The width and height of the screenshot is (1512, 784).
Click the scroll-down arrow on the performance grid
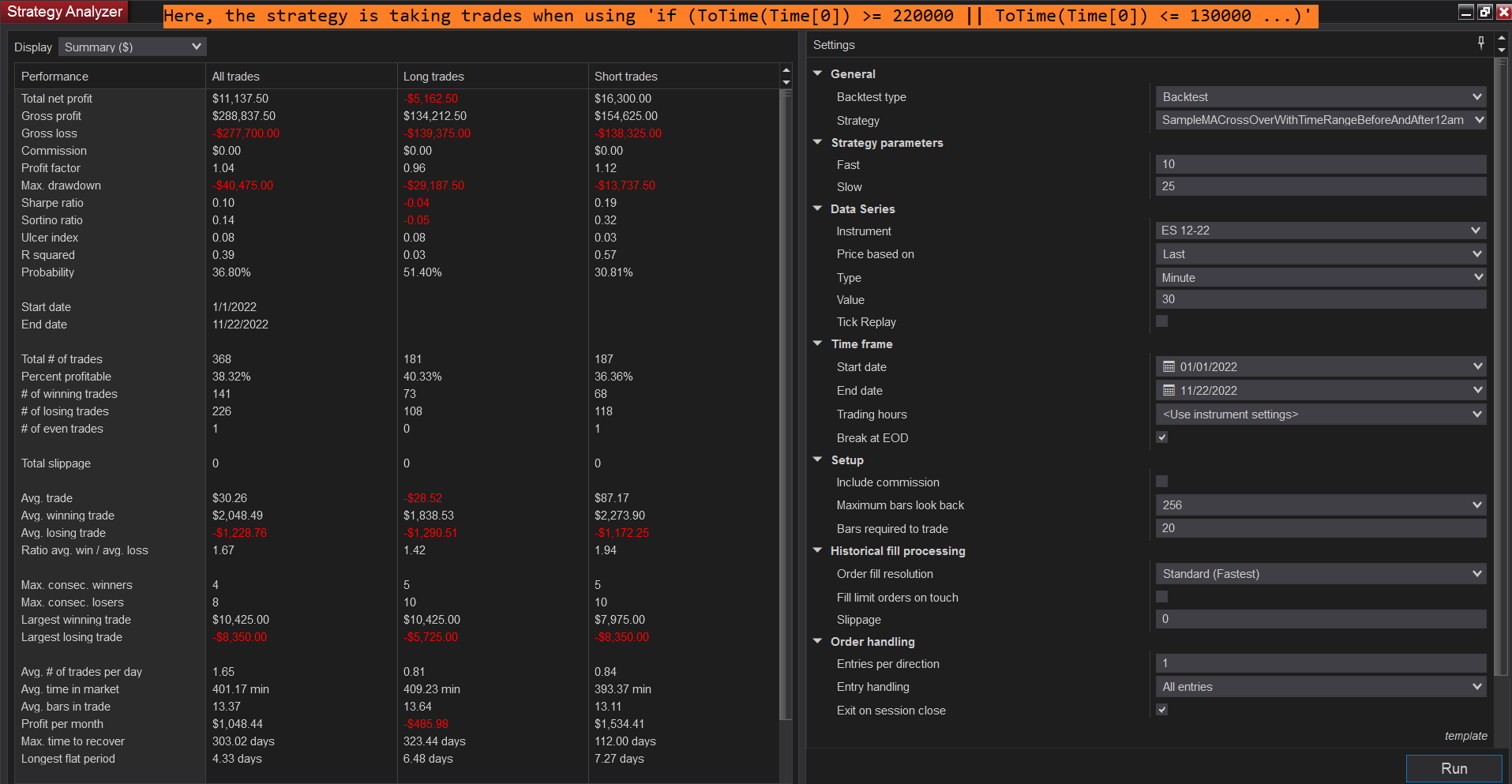pos(786,82)
